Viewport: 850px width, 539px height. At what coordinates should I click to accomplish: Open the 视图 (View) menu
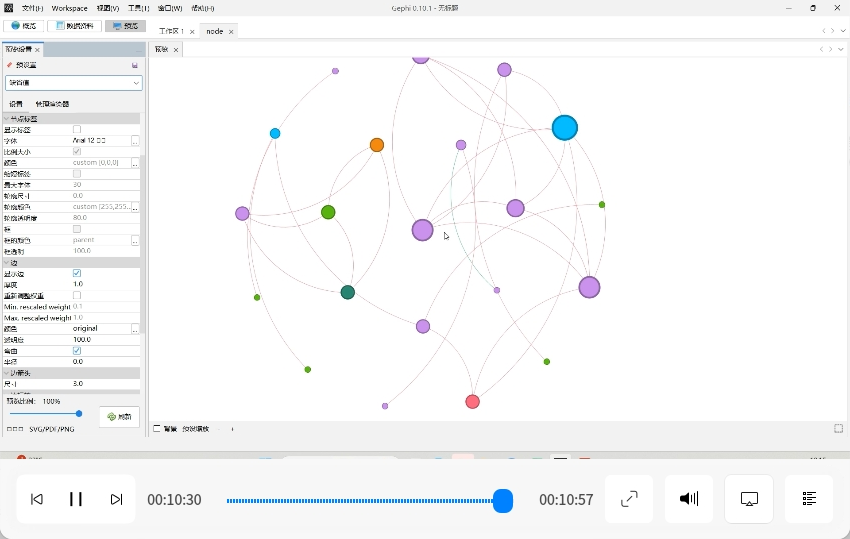tap(107, 8)
